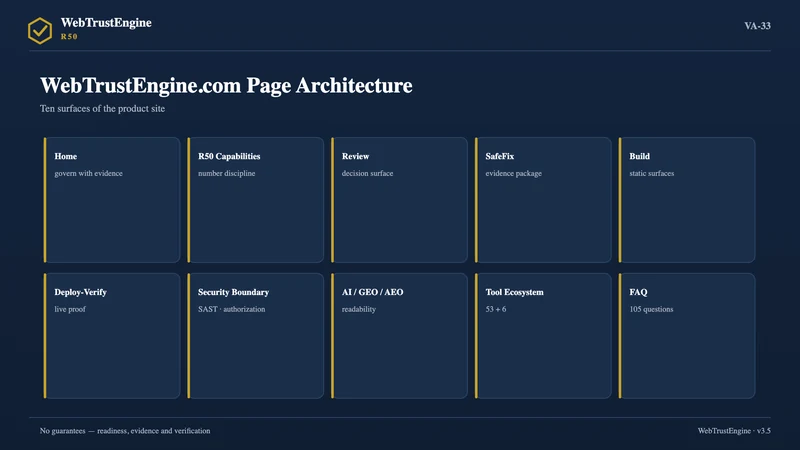Select the Security Boundary card title

click(233, 292)
